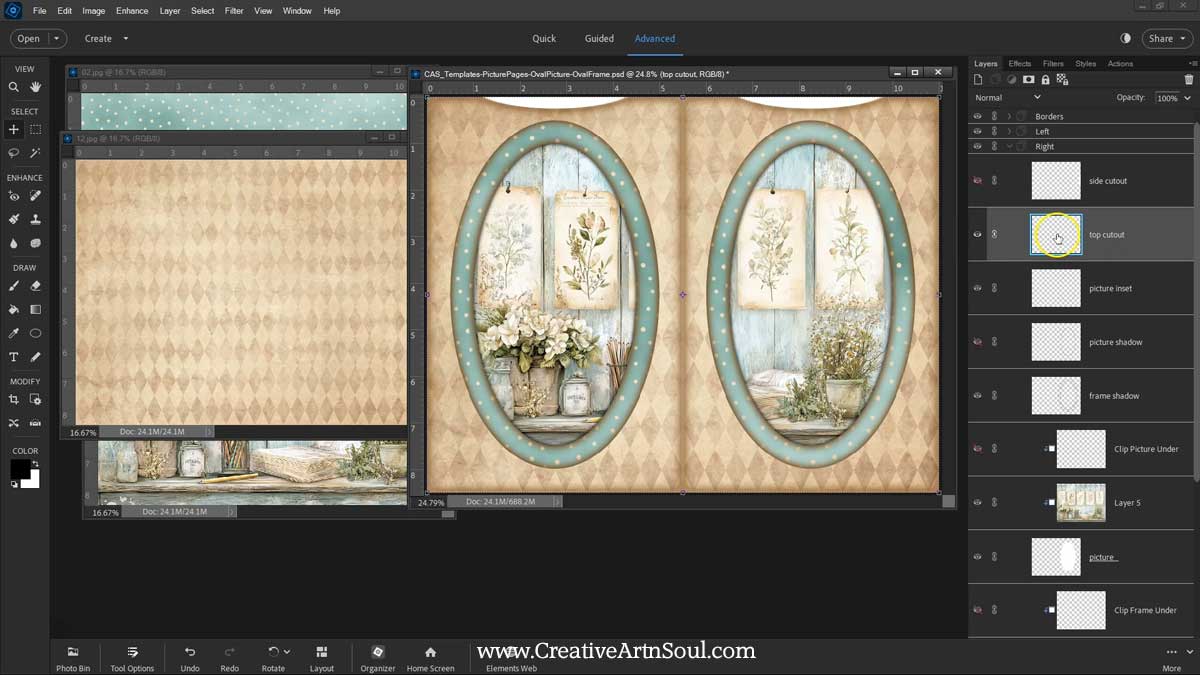Switch to the Effects panel tab
Viewport: 1200px width, 675px height.
[1020, 64]
